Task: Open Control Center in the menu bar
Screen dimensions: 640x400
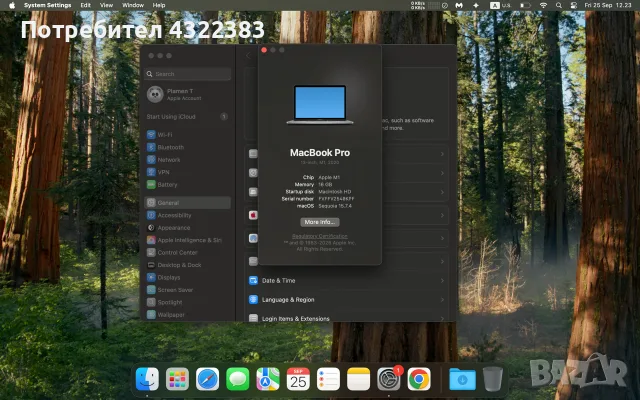Action: (x=573, y=5)
